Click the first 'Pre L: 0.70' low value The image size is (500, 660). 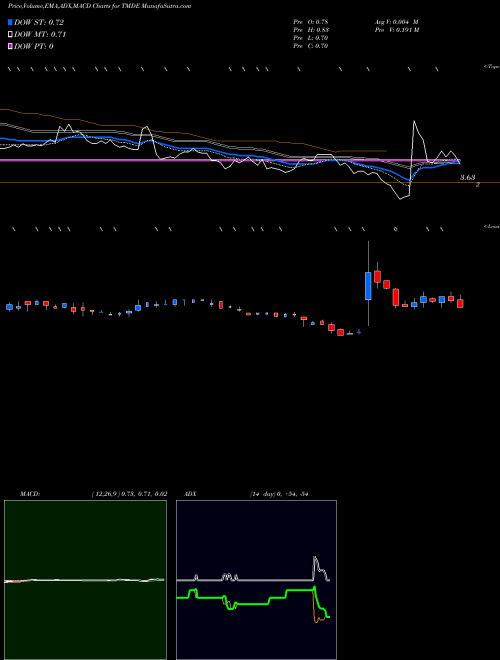point(311,38)
